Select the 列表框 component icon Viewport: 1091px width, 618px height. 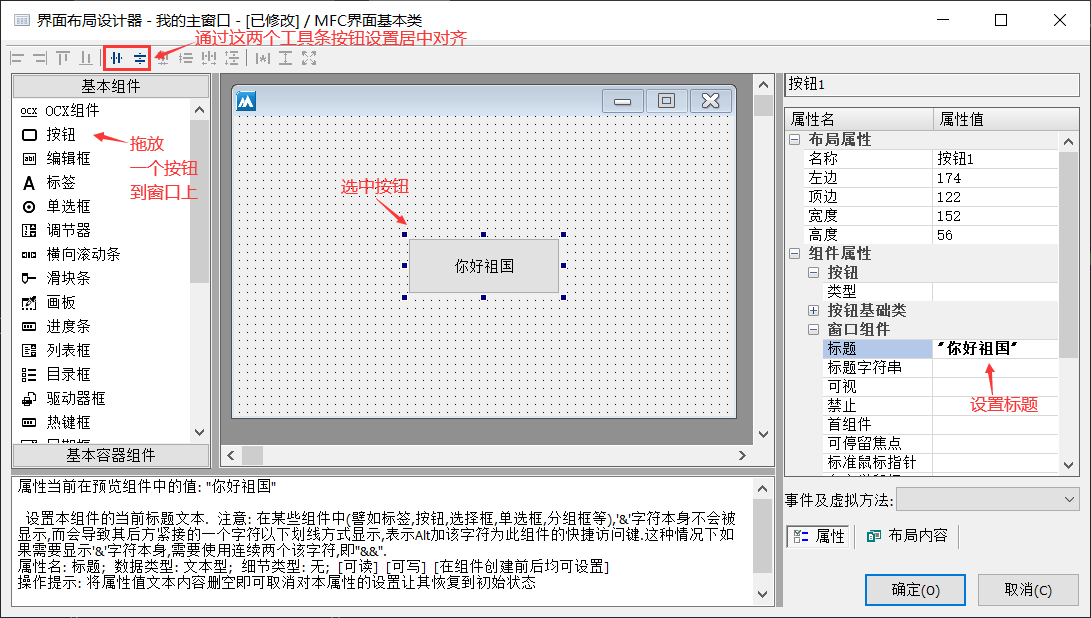pos(29,351)
